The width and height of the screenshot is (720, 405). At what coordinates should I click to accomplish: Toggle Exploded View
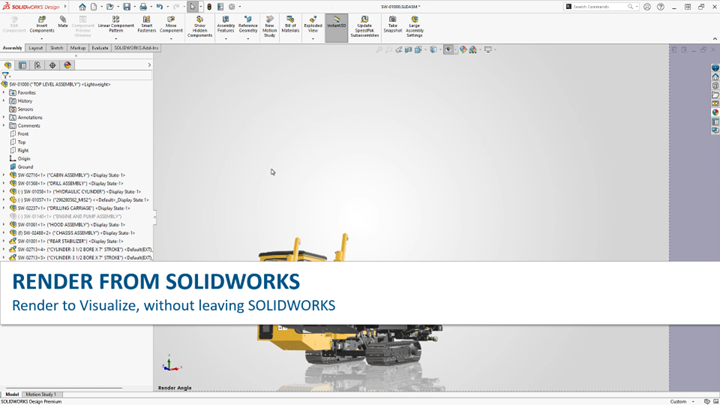point(313,25)
